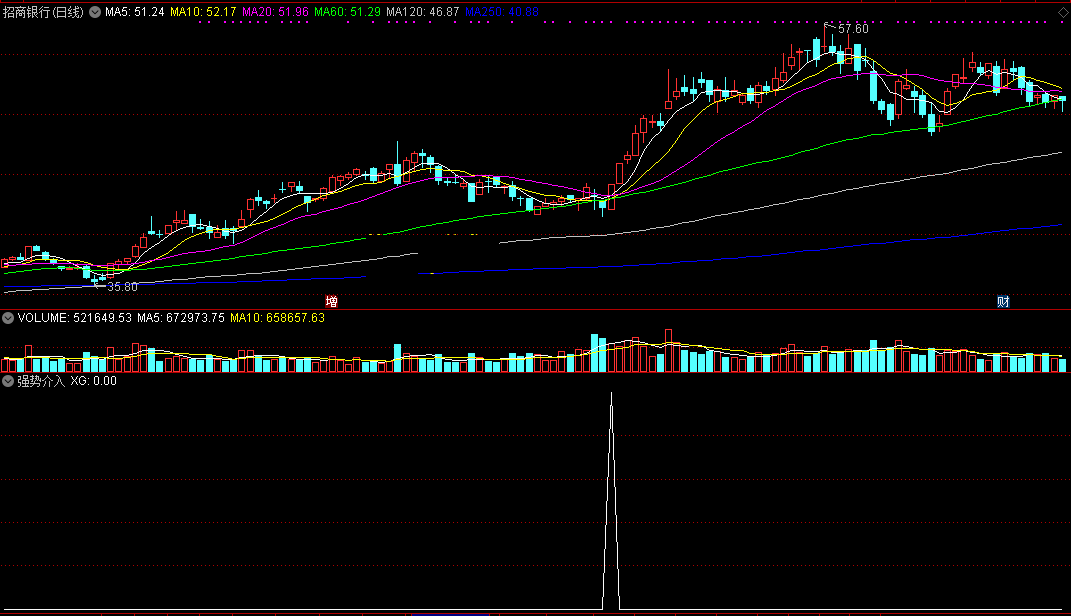
Task: Open the blue 财 financial report marker
Action: point(1003,301)
